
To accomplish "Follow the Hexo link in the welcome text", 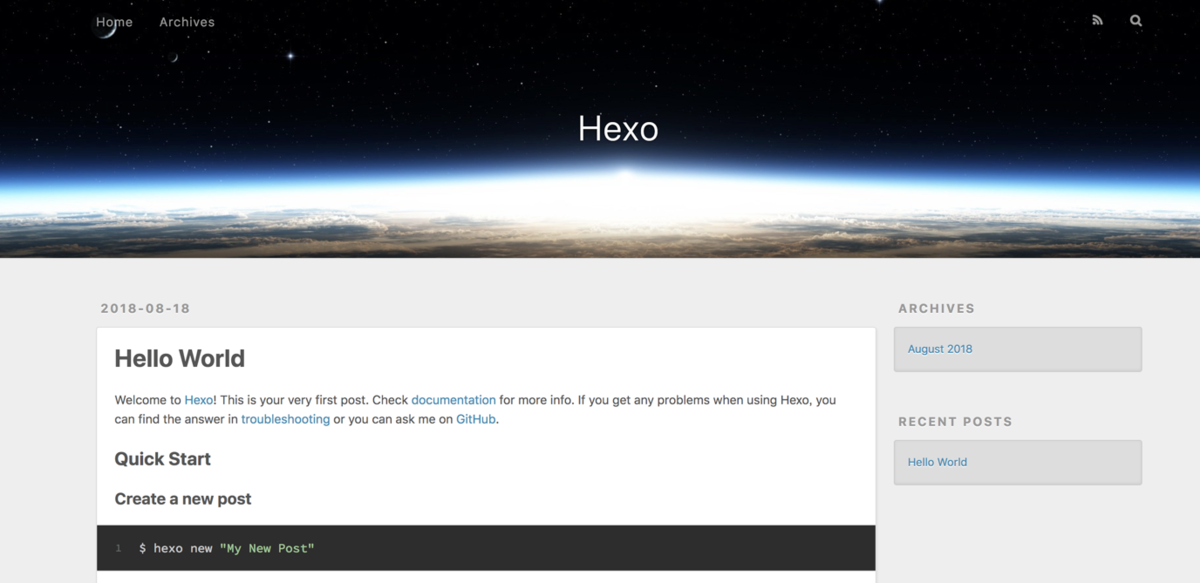I will pos(198,400).
